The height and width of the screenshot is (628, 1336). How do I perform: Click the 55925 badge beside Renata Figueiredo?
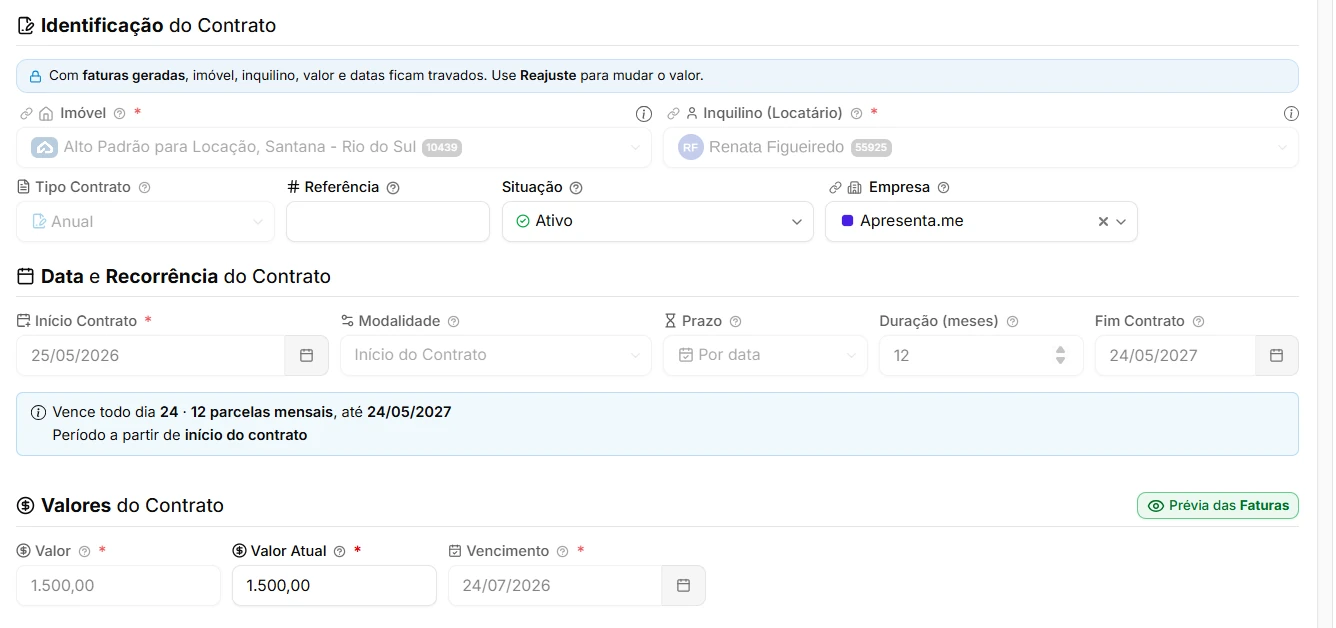click(871, 148)
